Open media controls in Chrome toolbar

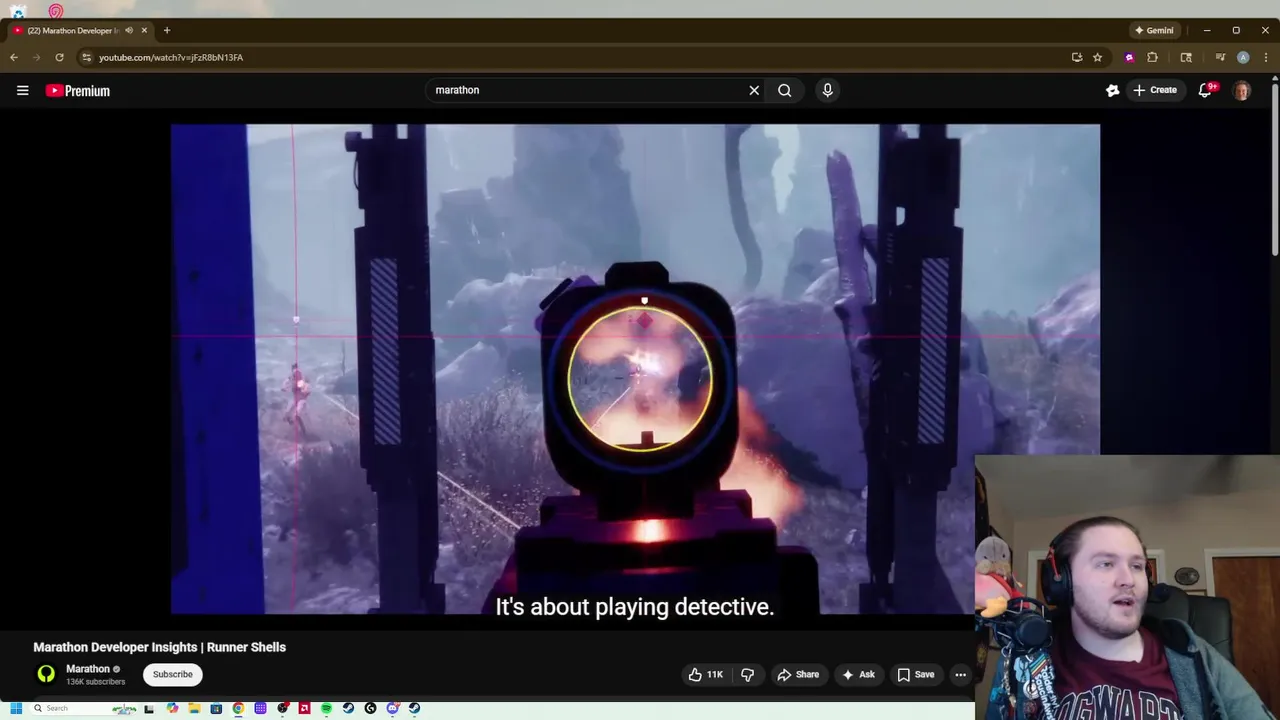tap(1220, 57)
